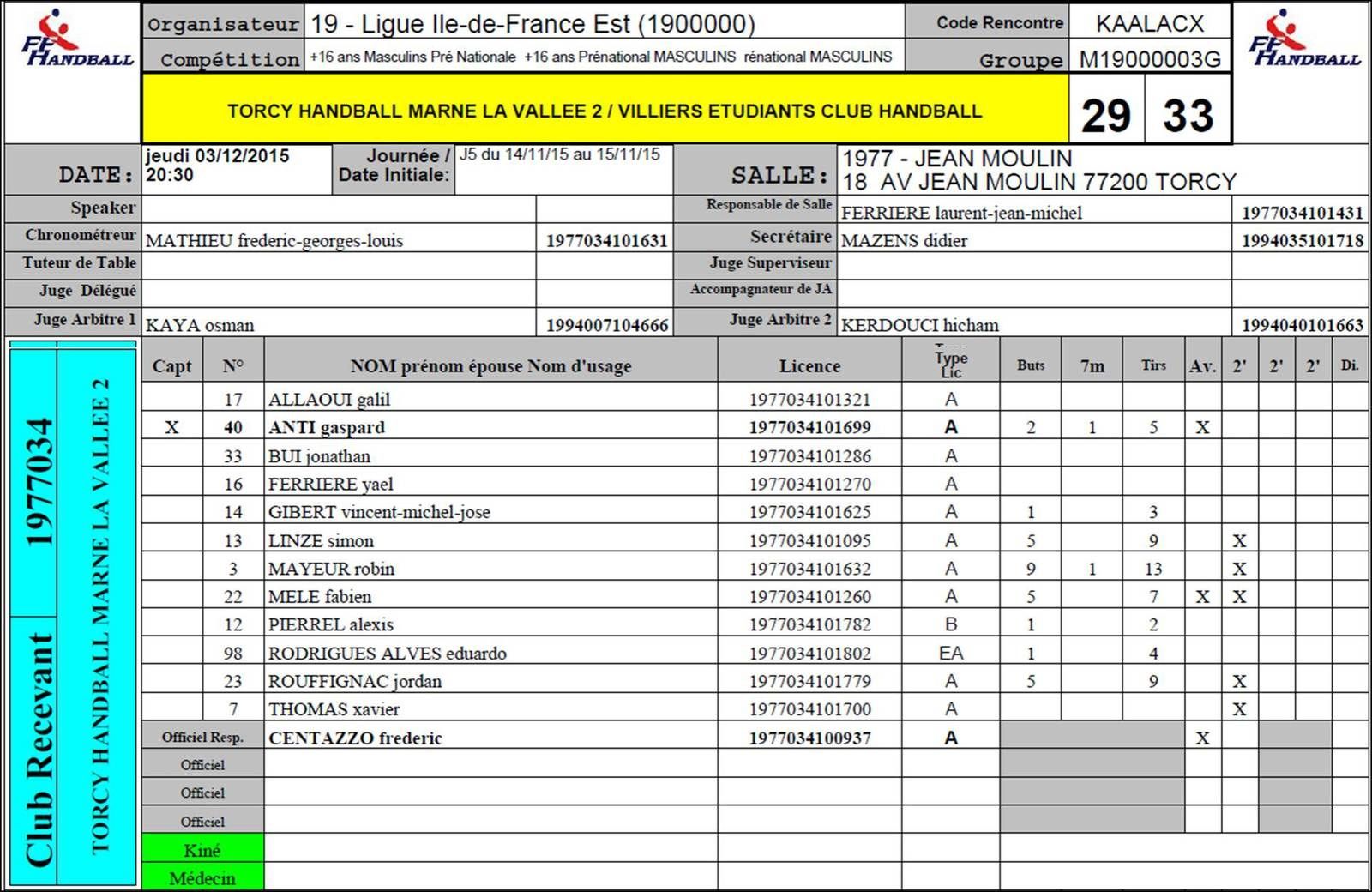Click the Juge Superviseur empty field

(1033, 264)
